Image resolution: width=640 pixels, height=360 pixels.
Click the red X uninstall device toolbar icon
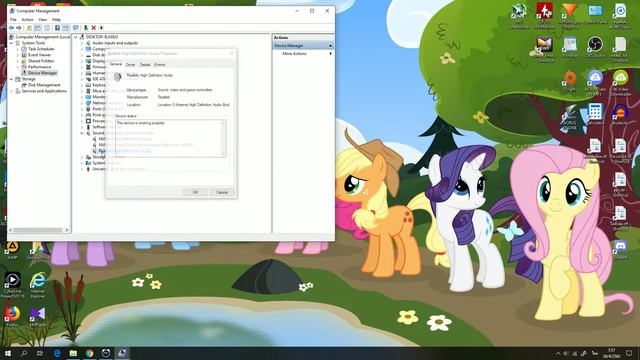click(93, 28)
